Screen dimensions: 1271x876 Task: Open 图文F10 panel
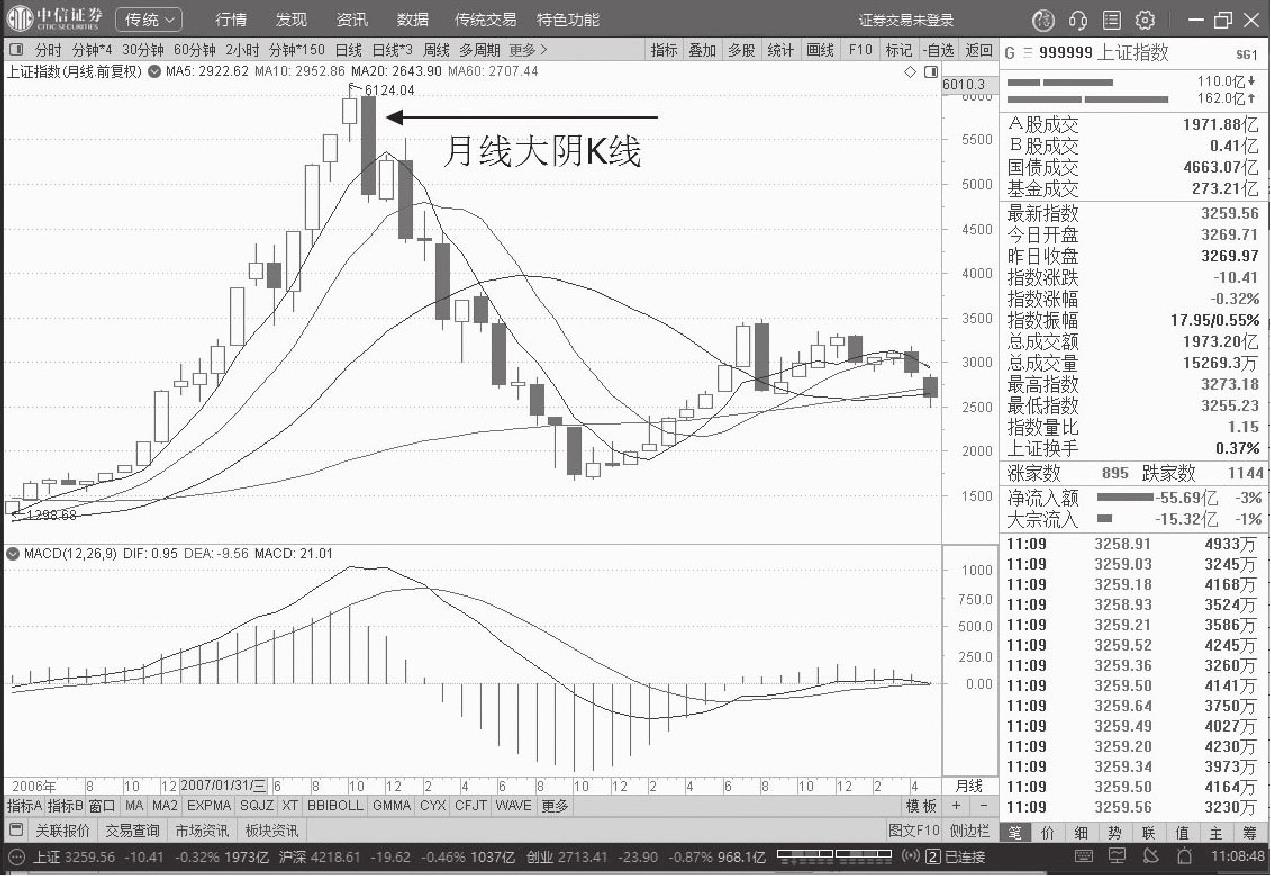[x=914, y=830]
